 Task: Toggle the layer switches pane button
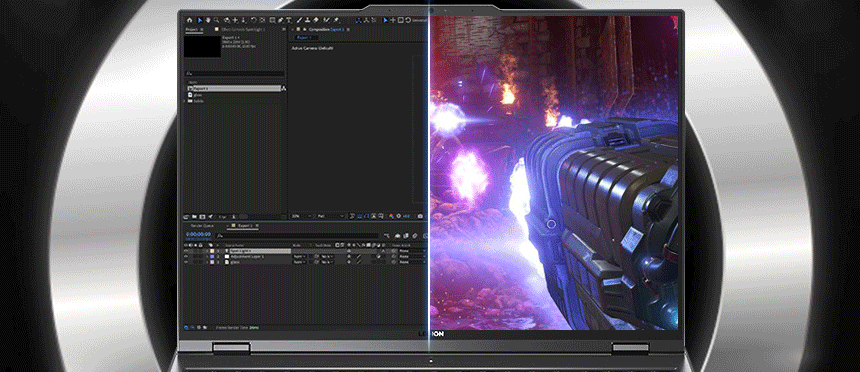[x=186, y=328]
